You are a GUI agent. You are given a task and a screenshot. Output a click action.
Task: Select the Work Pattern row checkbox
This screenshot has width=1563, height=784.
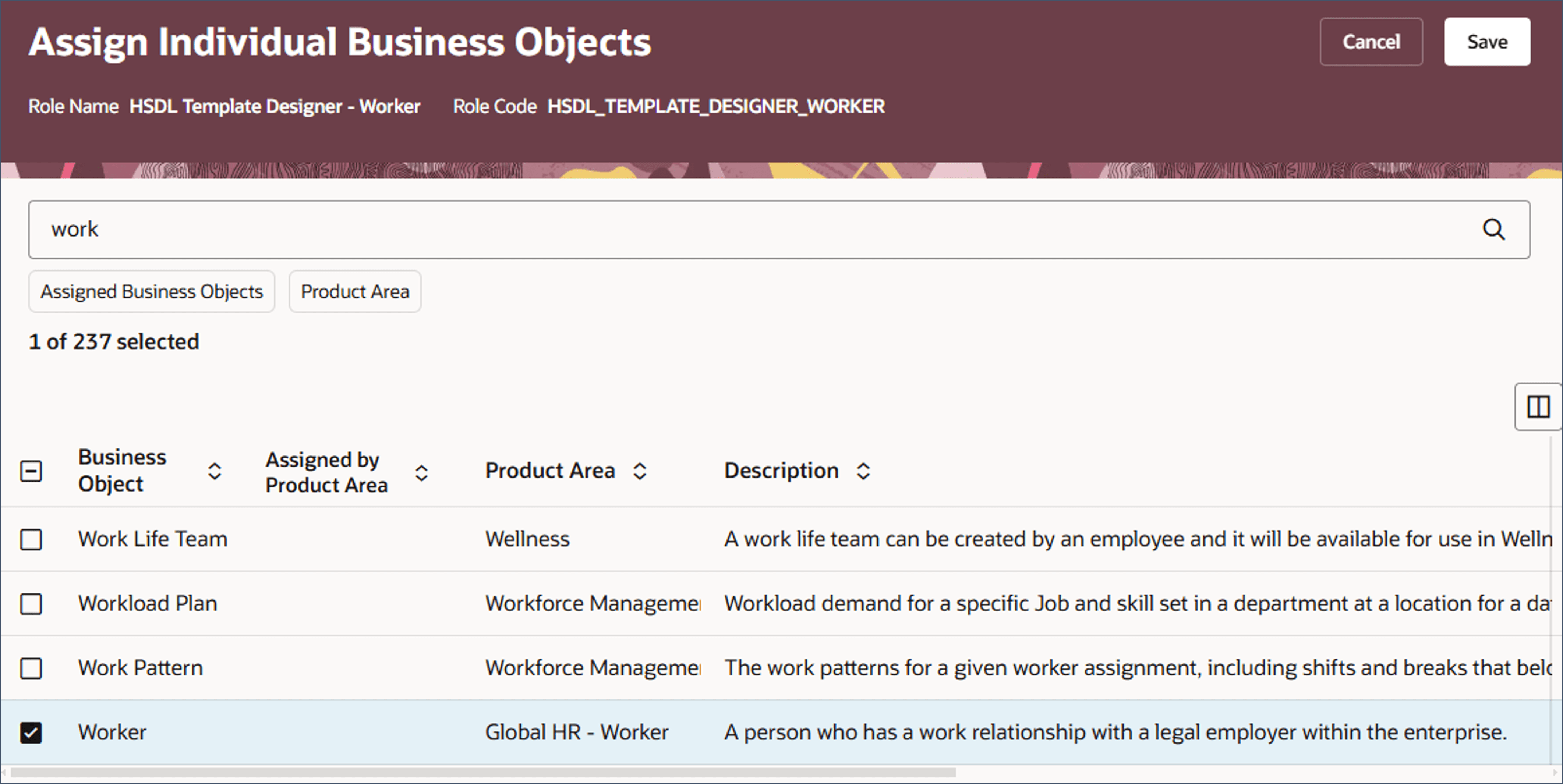pyautogui.click(x=31, y=668)
